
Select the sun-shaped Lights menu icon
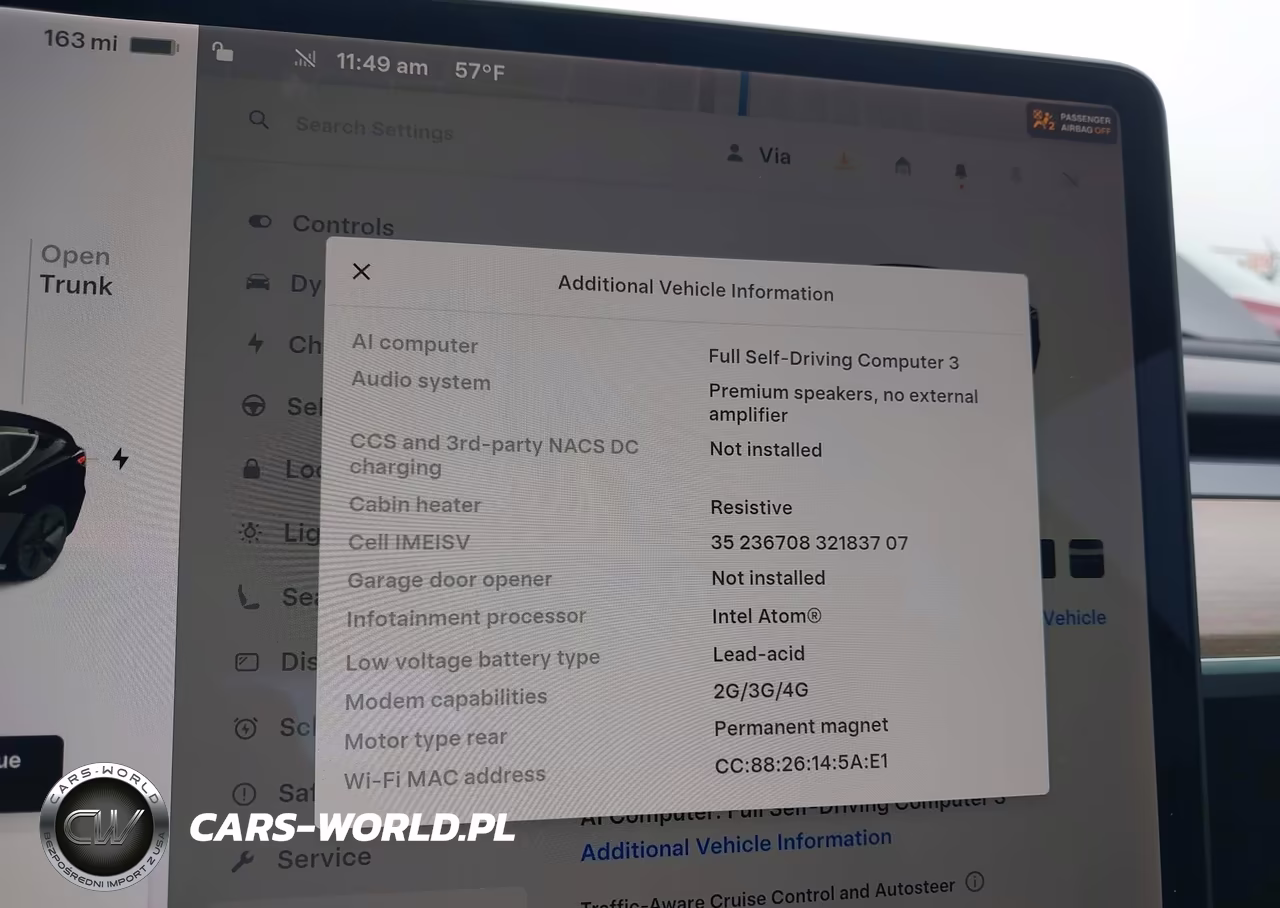250,531
